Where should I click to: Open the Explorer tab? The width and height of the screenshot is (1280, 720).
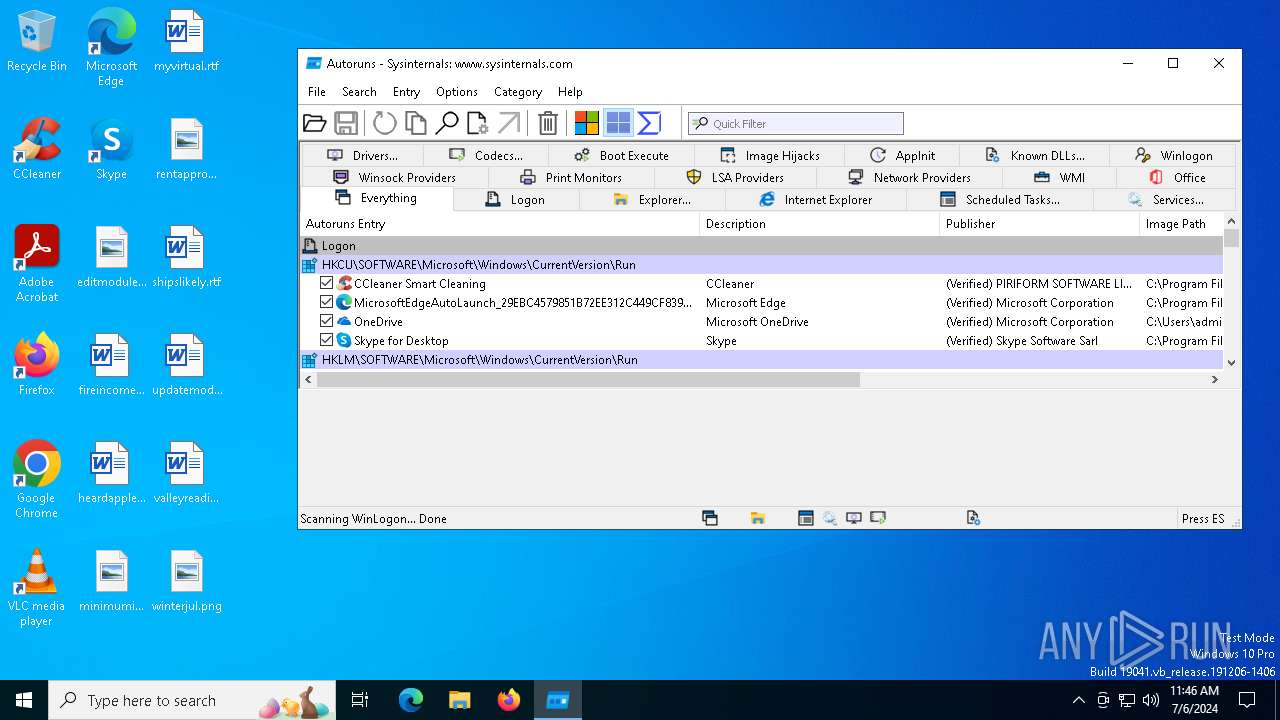652,199
